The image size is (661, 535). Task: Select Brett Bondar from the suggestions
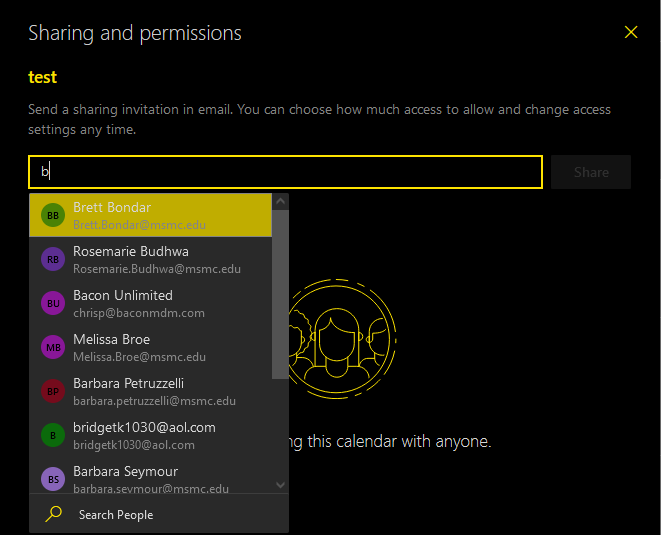click(150, 215)
